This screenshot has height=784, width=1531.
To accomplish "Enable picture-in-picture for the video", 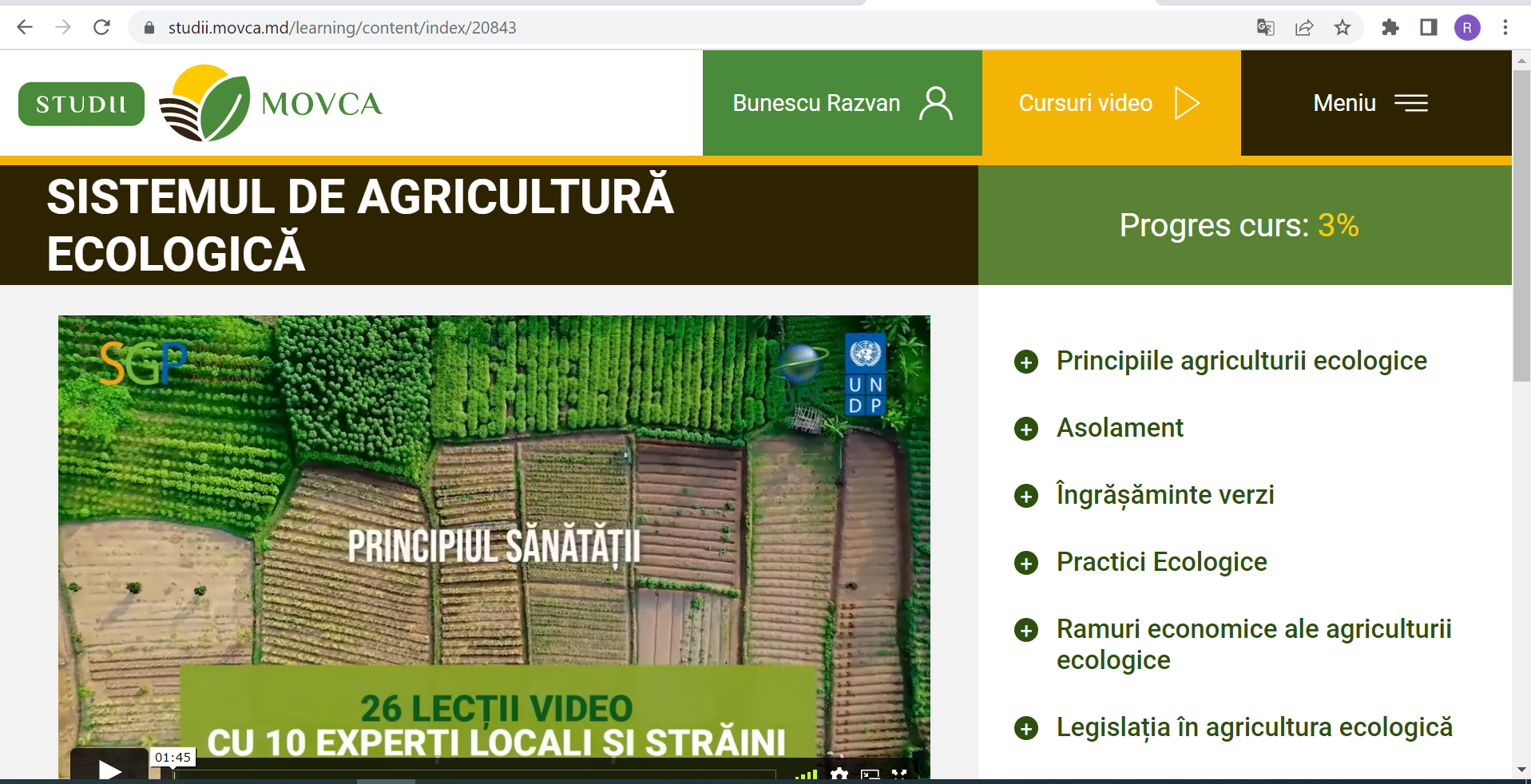I will [870, 774].
